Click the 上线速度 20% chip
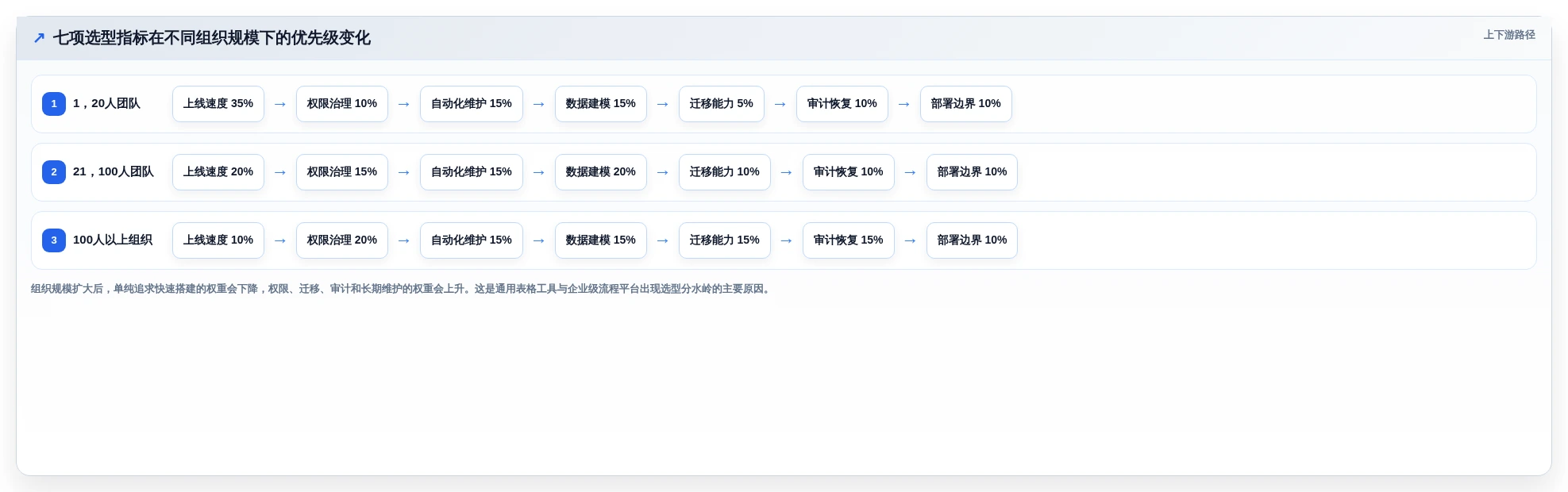1568x492 pixels. tap(218, 172)
